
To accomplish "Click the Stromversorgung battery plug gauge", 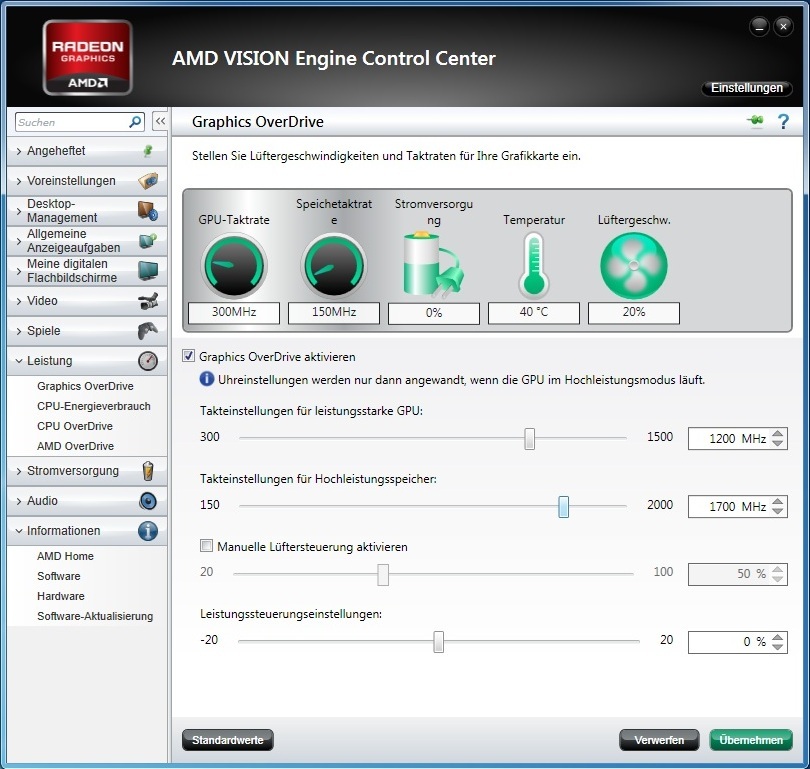I will pos(433,265).
